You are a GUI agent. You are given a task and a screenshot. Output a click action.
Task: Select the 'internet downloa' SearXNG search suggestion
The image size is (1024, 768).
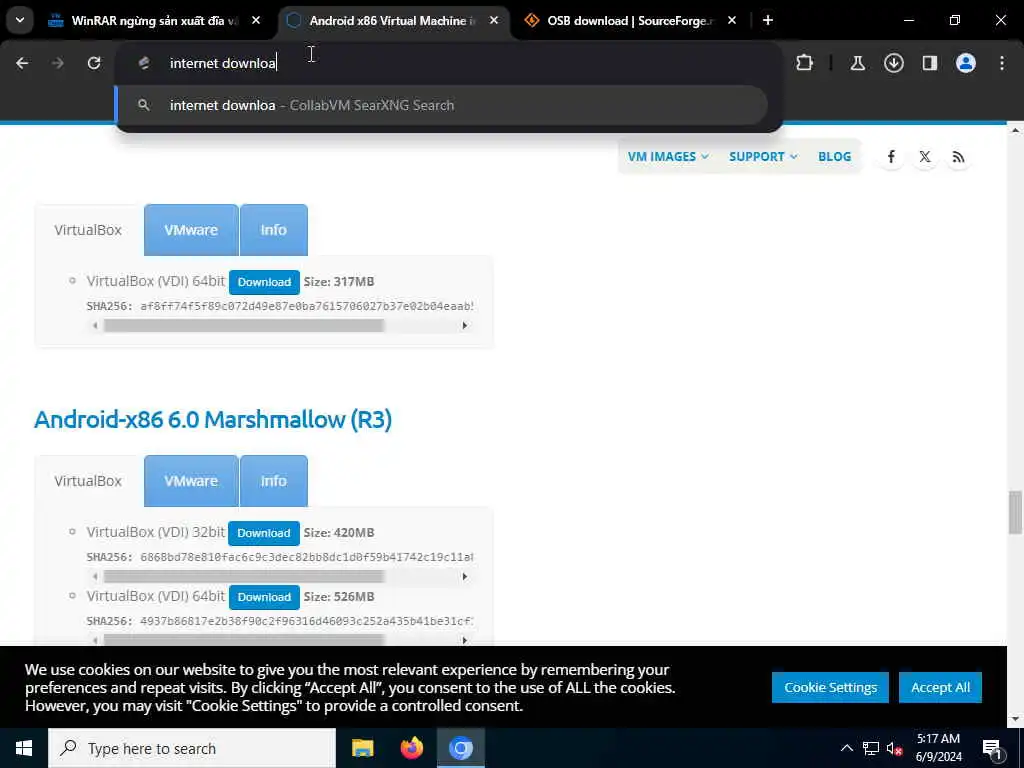441,105
